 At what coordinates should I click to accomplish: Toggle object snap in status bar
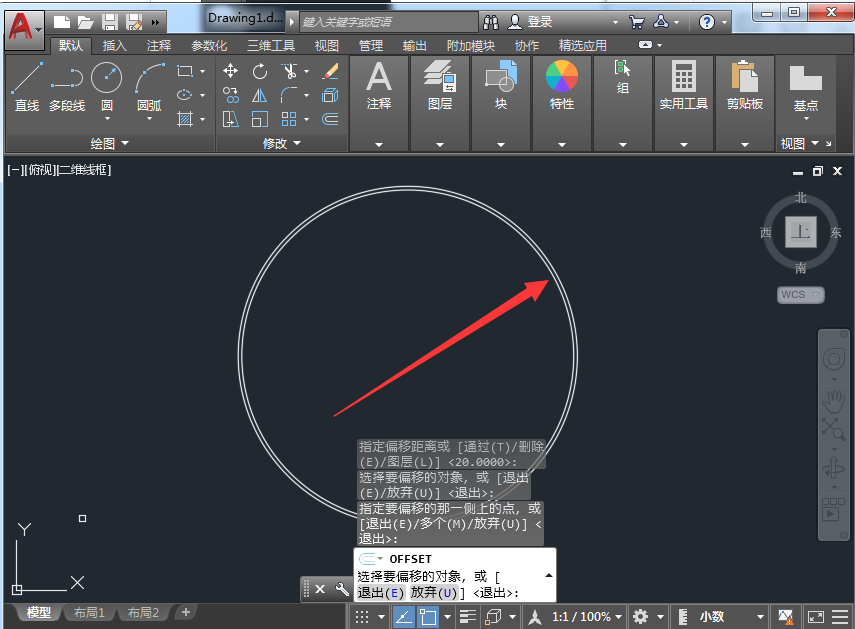point(427,617)
